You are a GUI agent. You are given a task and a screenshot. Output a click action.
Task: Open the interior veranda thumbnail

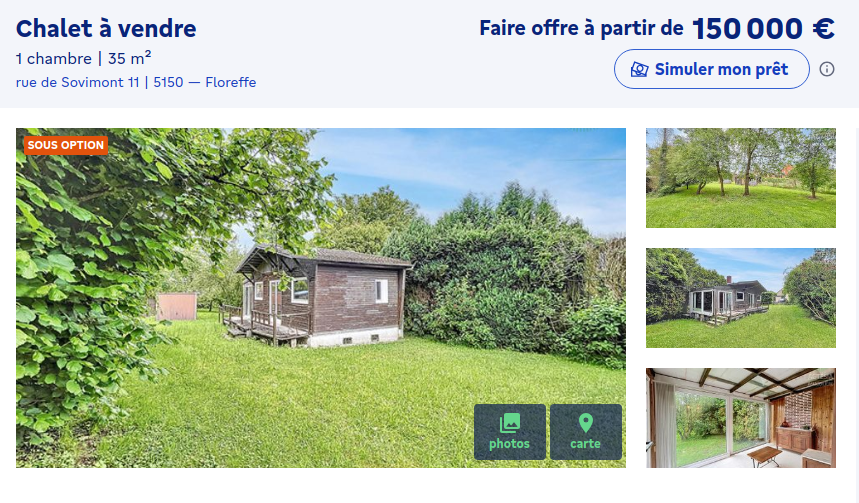click(x=741, y=418)
